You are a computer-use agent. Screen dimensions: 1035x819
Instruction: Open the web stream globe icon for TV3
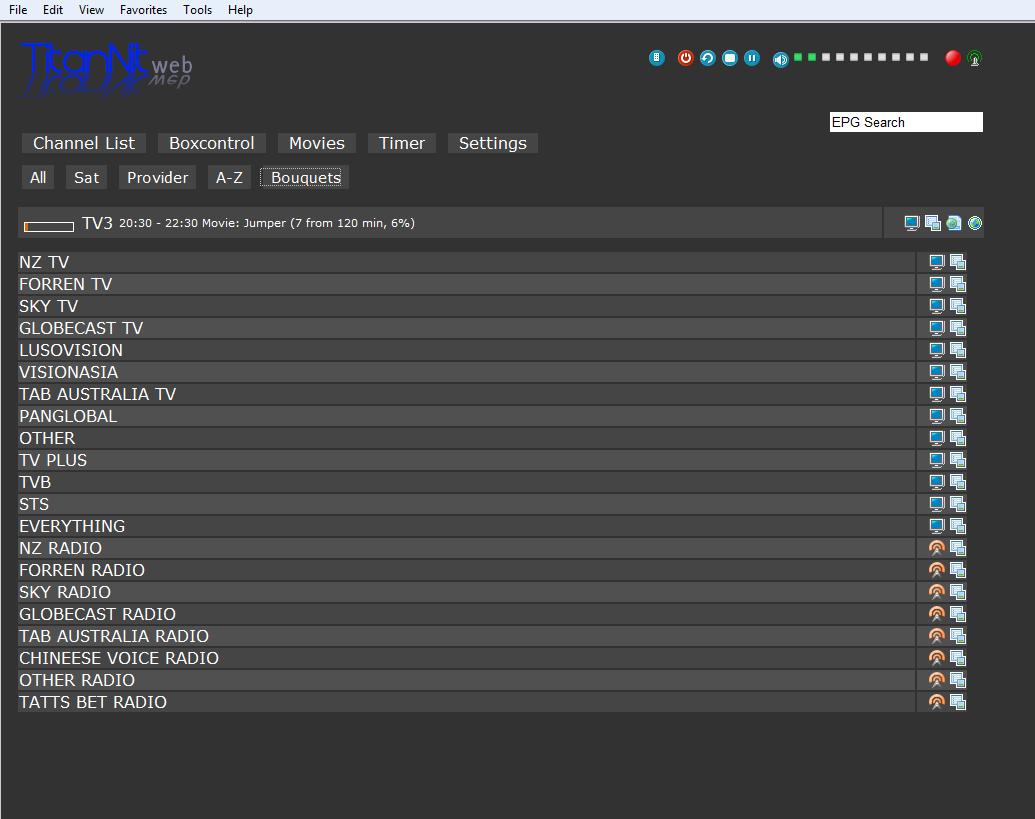pyautogui.click(x=975, y=223)
